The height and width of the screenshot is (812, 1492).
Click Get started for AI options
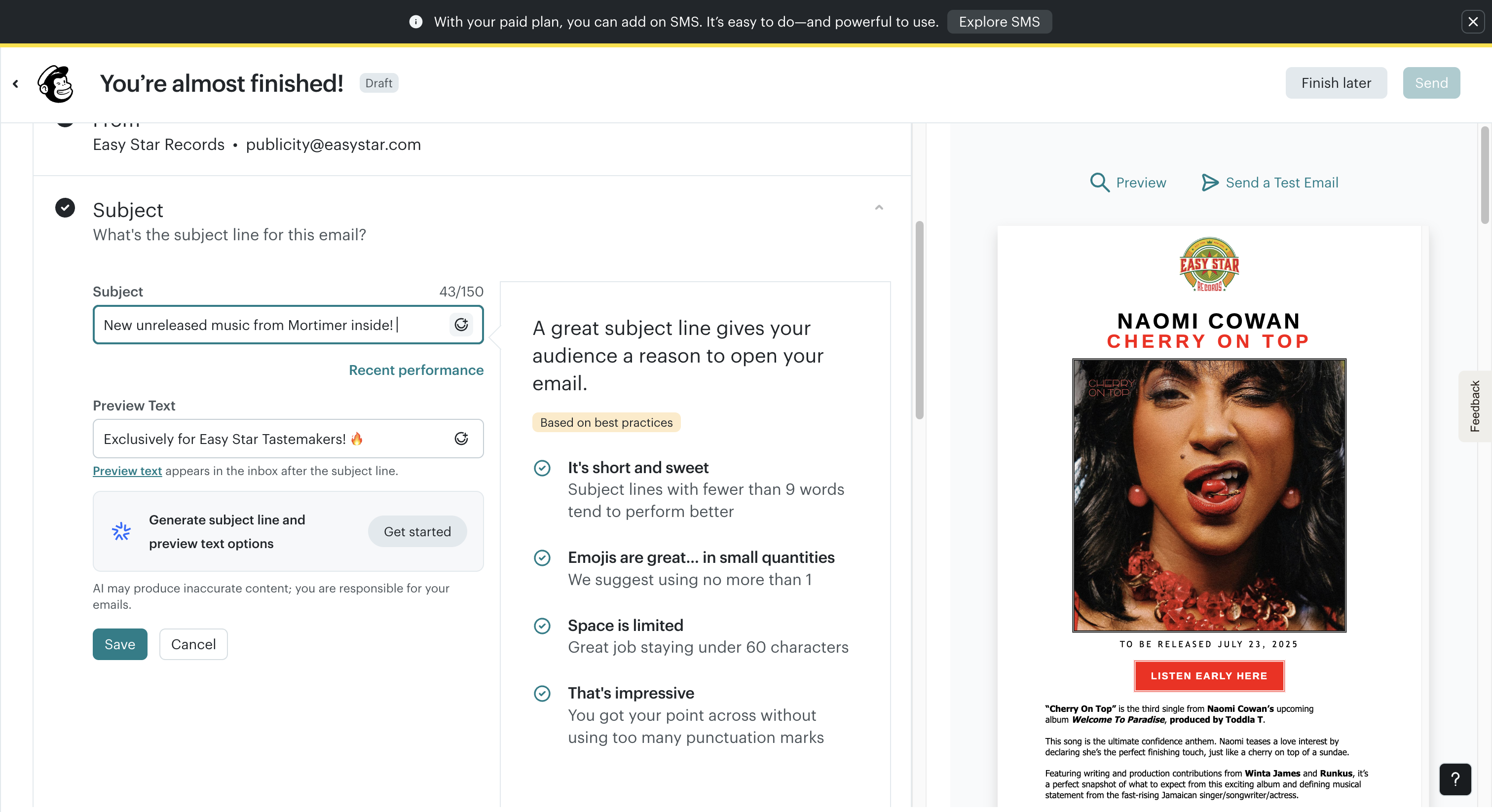click(x=417, y=532)
